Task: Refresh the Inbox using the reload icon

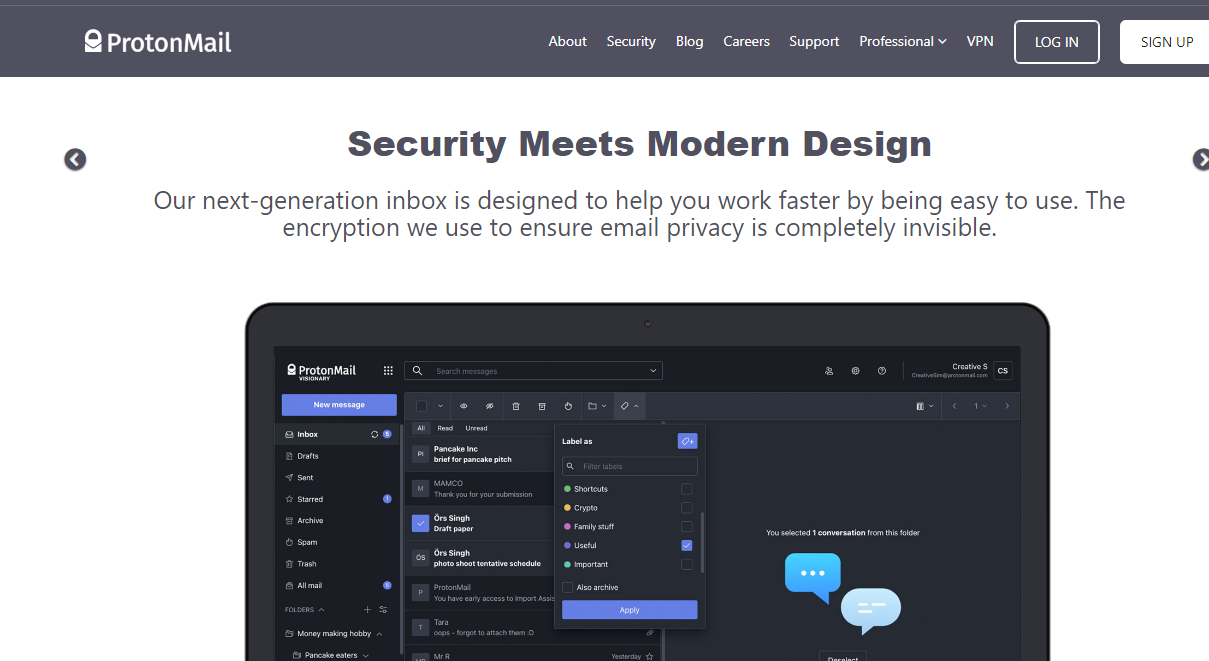Action: pos(375,434)
